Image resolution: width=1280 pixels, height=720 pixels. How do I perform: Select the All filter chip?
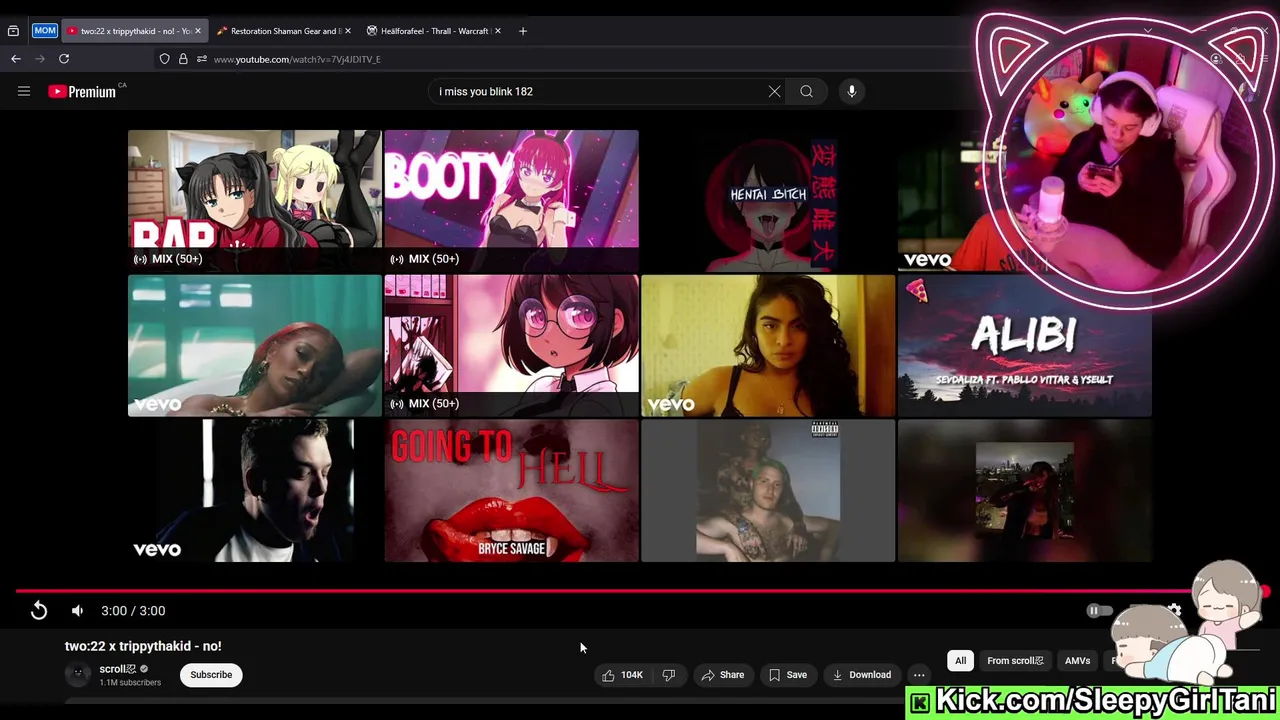click(x=960, y=661)
